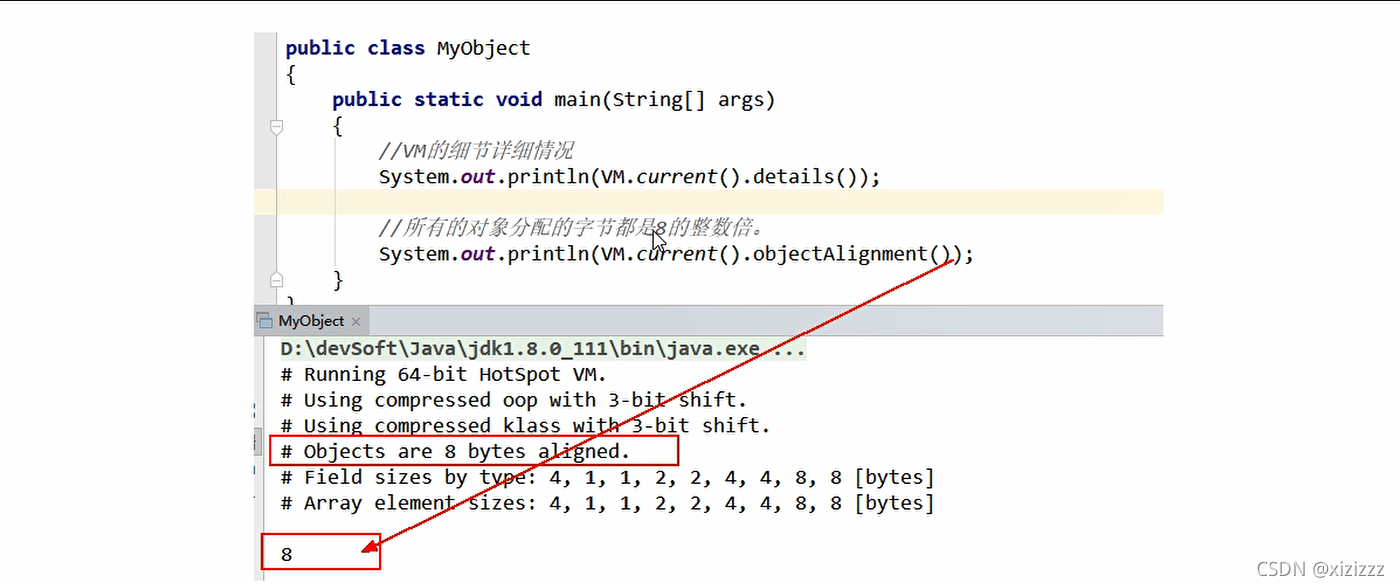The image size is (1400, 587).
Task: Click '# Running 64-bit HotSpot VM.' console line
Action: tap(443, 375)
